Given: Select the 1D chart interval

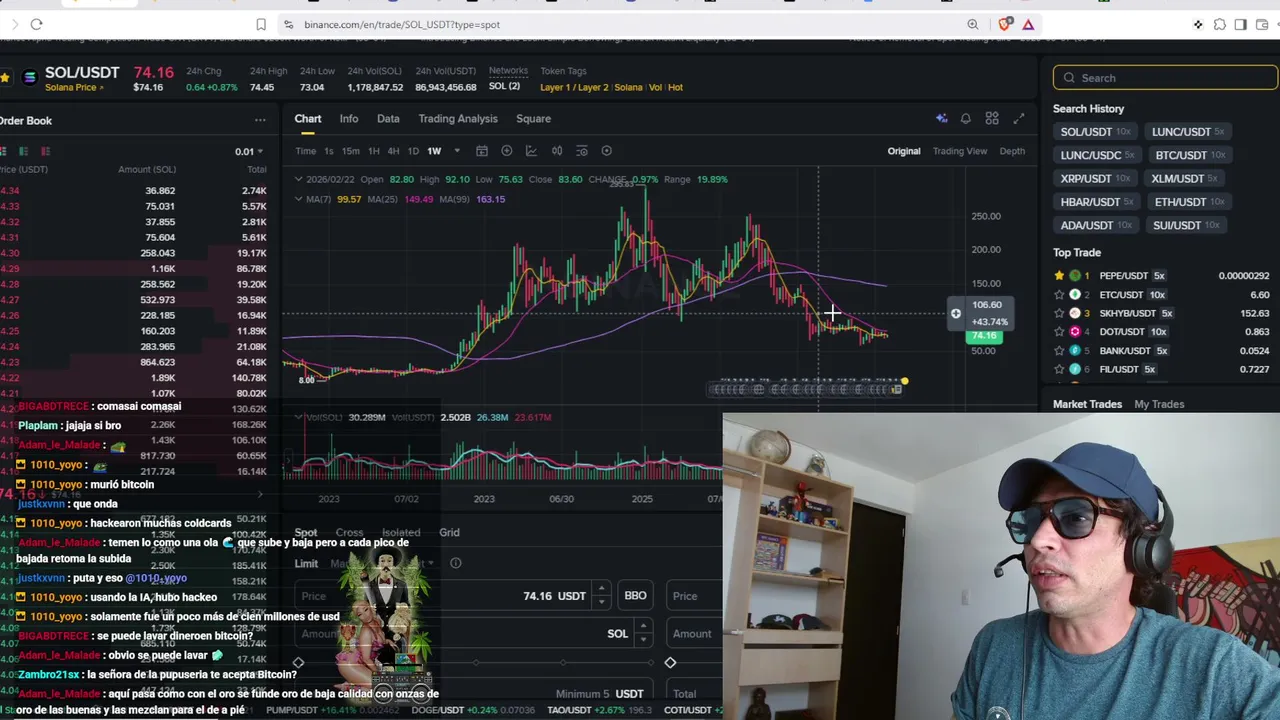Looking at the screenshot, I should click(413, 151).
